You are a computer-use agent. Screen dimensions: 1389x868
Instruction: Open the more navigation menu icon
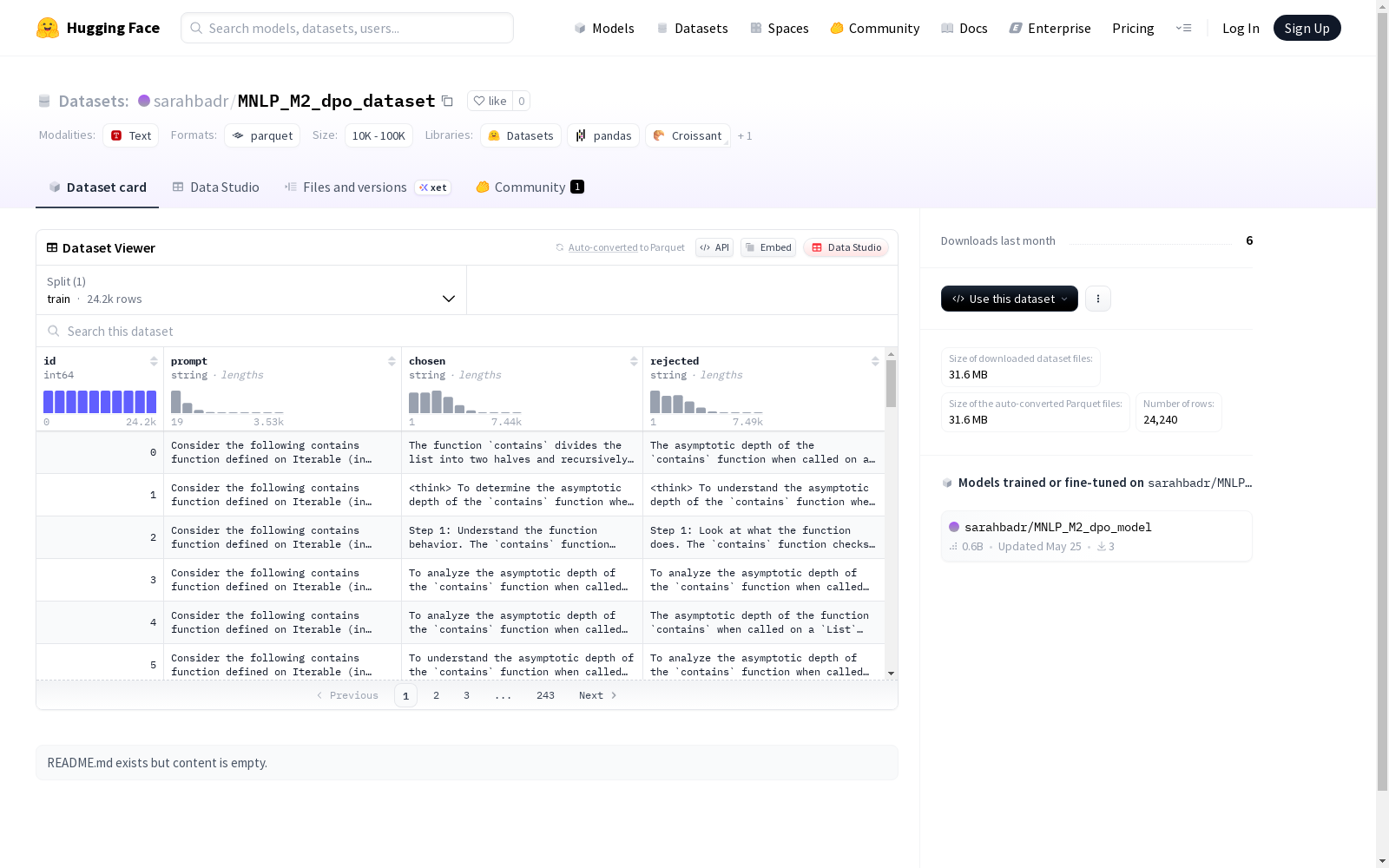pos(1183,28)
